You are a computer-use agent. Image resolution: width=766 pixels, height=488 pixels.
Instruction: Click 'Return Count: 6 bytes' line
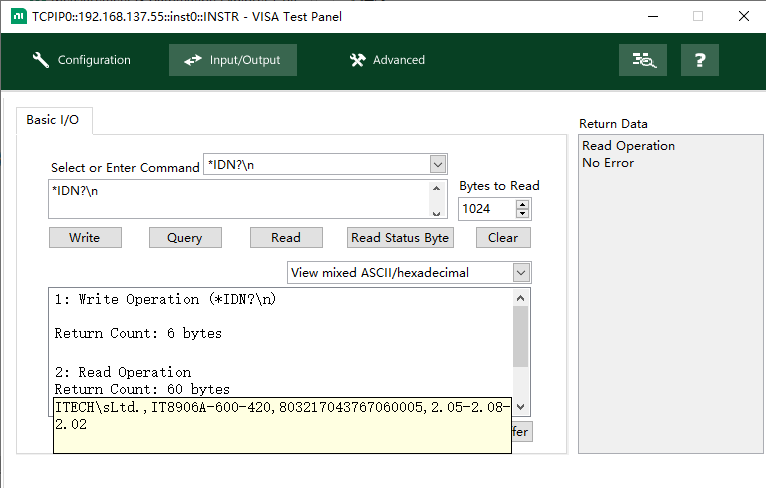pyautogui.click(x=138, y=334)
